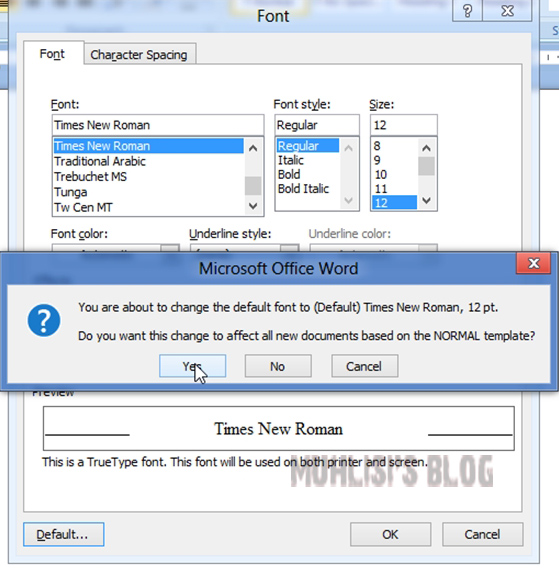Select size 8 in size list
This screenshot has height=576, width=559.
394,146
